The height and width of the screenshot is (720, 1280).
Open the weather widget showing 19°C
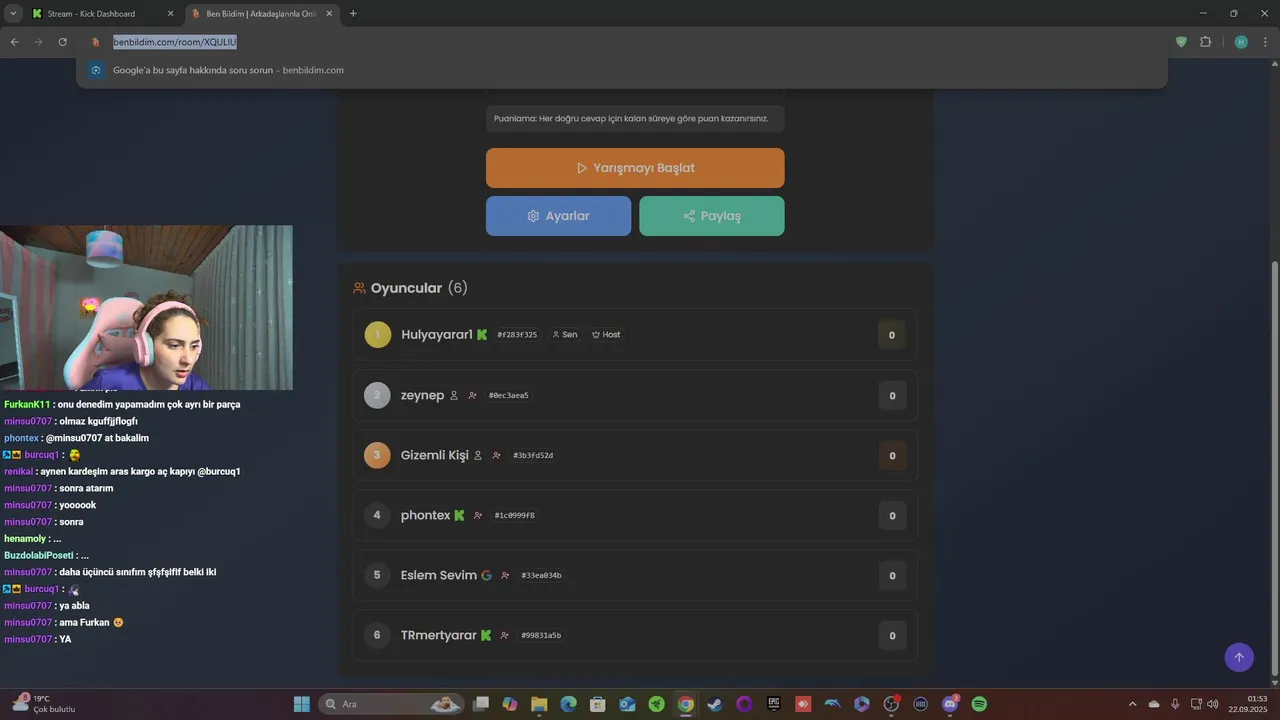tap(43, 704)
